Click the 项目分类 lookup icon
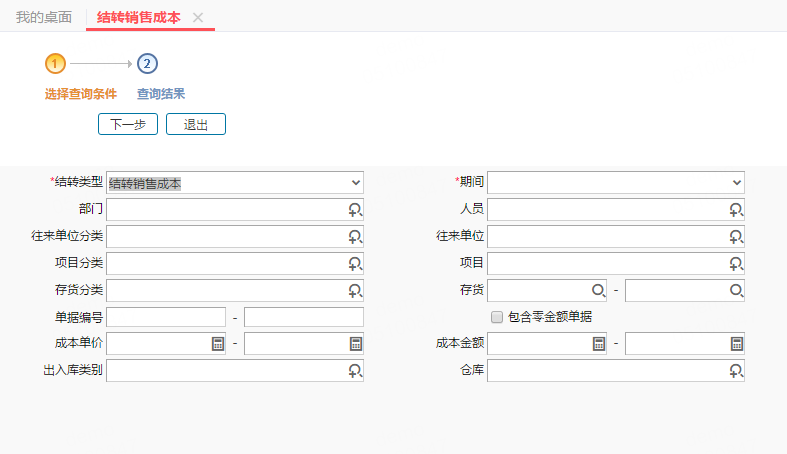 click(354, 263)
